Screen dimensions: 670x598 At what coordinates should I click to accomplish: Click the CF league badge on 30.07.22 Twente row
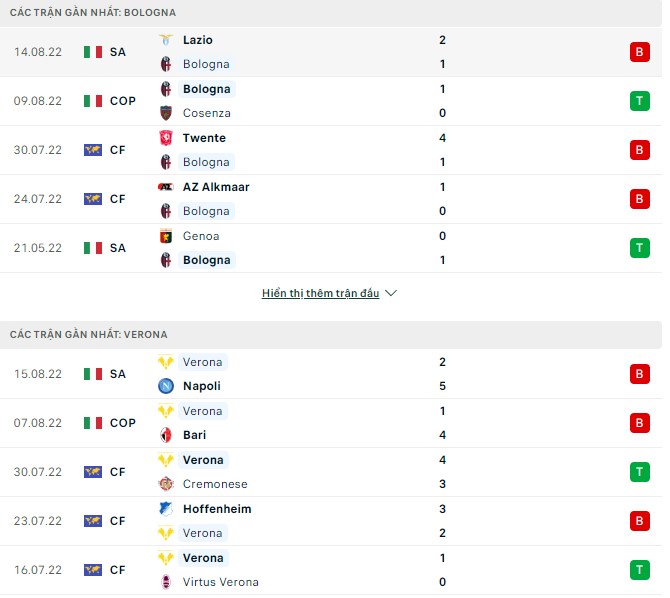pyautogui.click(x=104, y=150)
